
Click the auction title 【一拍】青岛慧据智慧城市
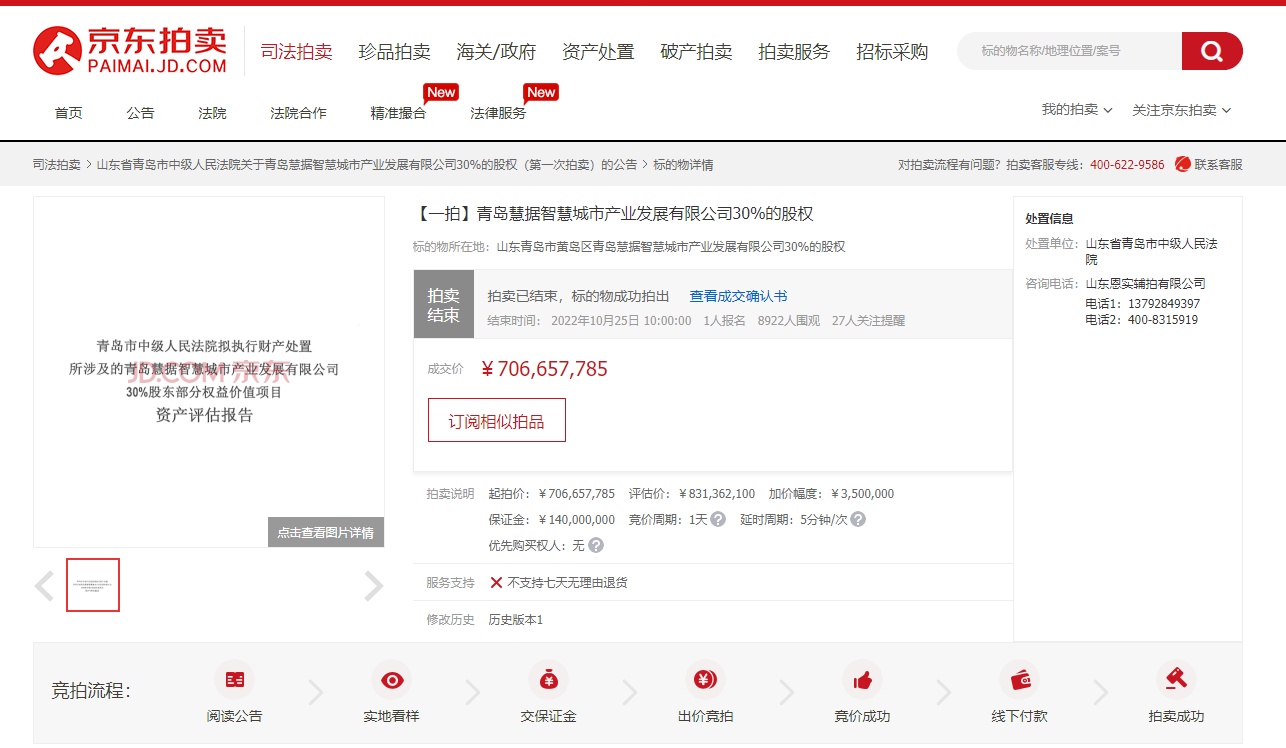pos(613,213)
